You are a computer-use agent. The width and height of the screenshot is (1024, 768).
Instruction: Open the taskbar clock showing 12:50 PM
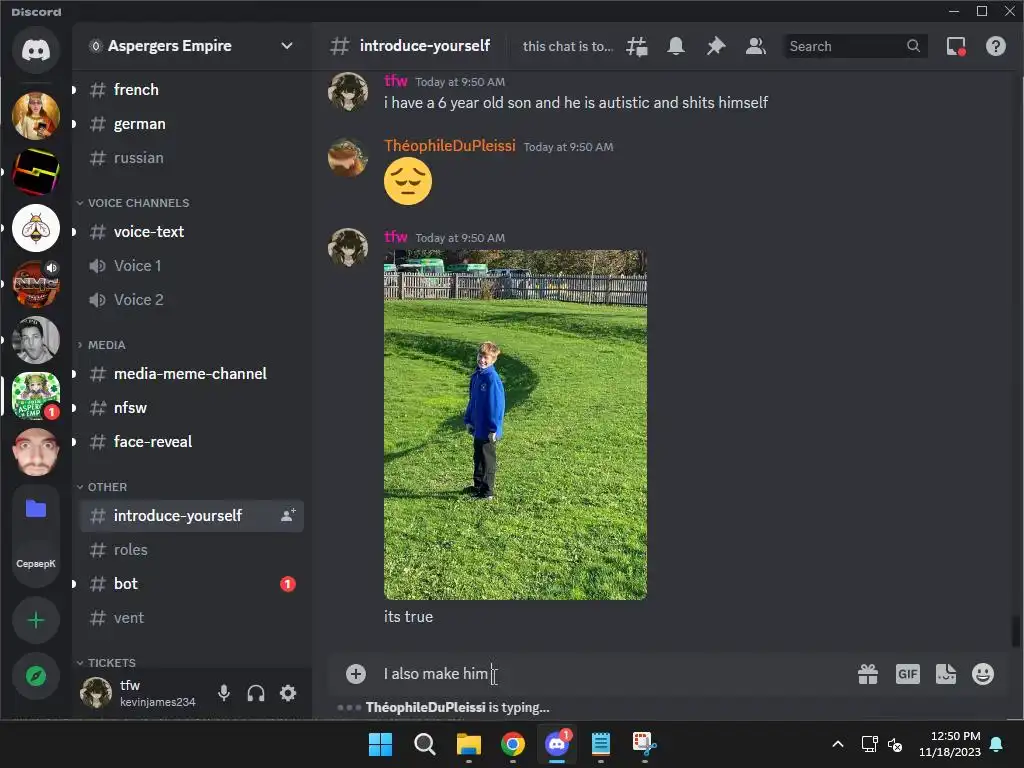(x=950, y=744)
